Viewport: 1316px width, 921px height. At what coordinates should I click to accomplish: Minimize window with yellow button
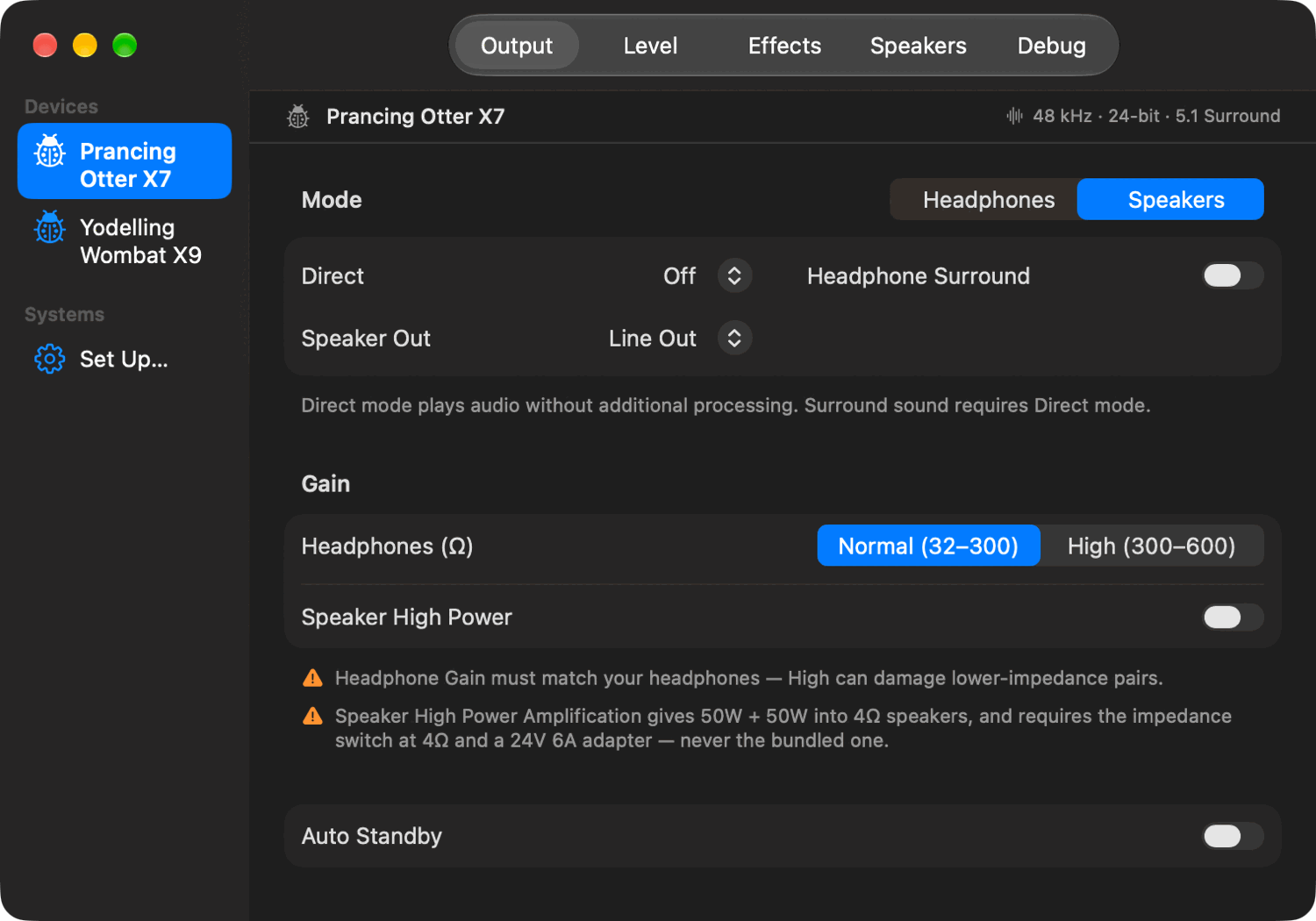coord(85,45)
